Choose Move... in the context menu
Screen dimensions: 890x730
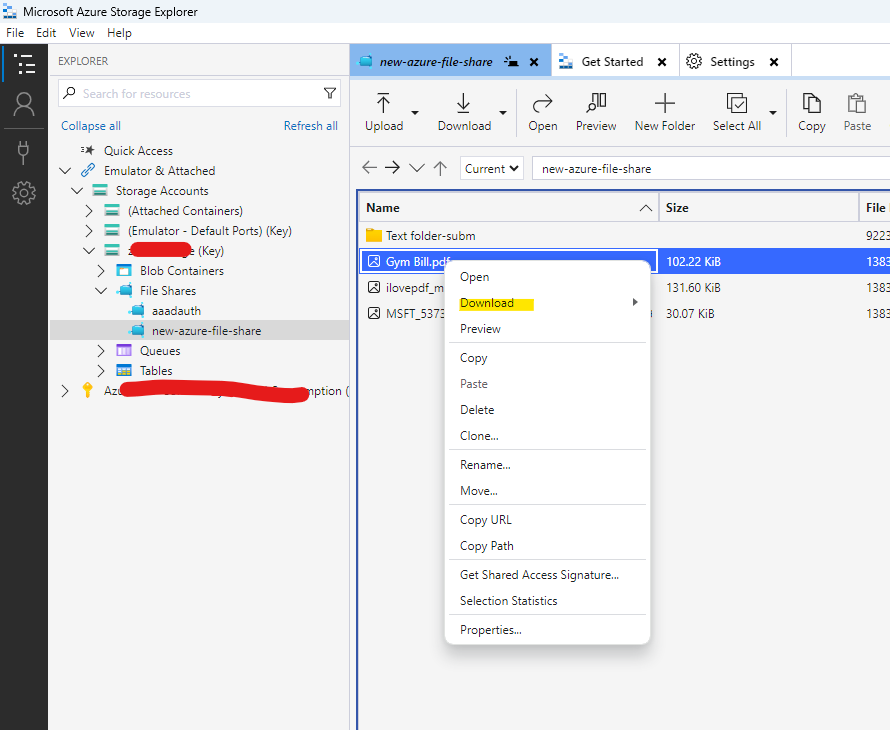pos(547,491)
